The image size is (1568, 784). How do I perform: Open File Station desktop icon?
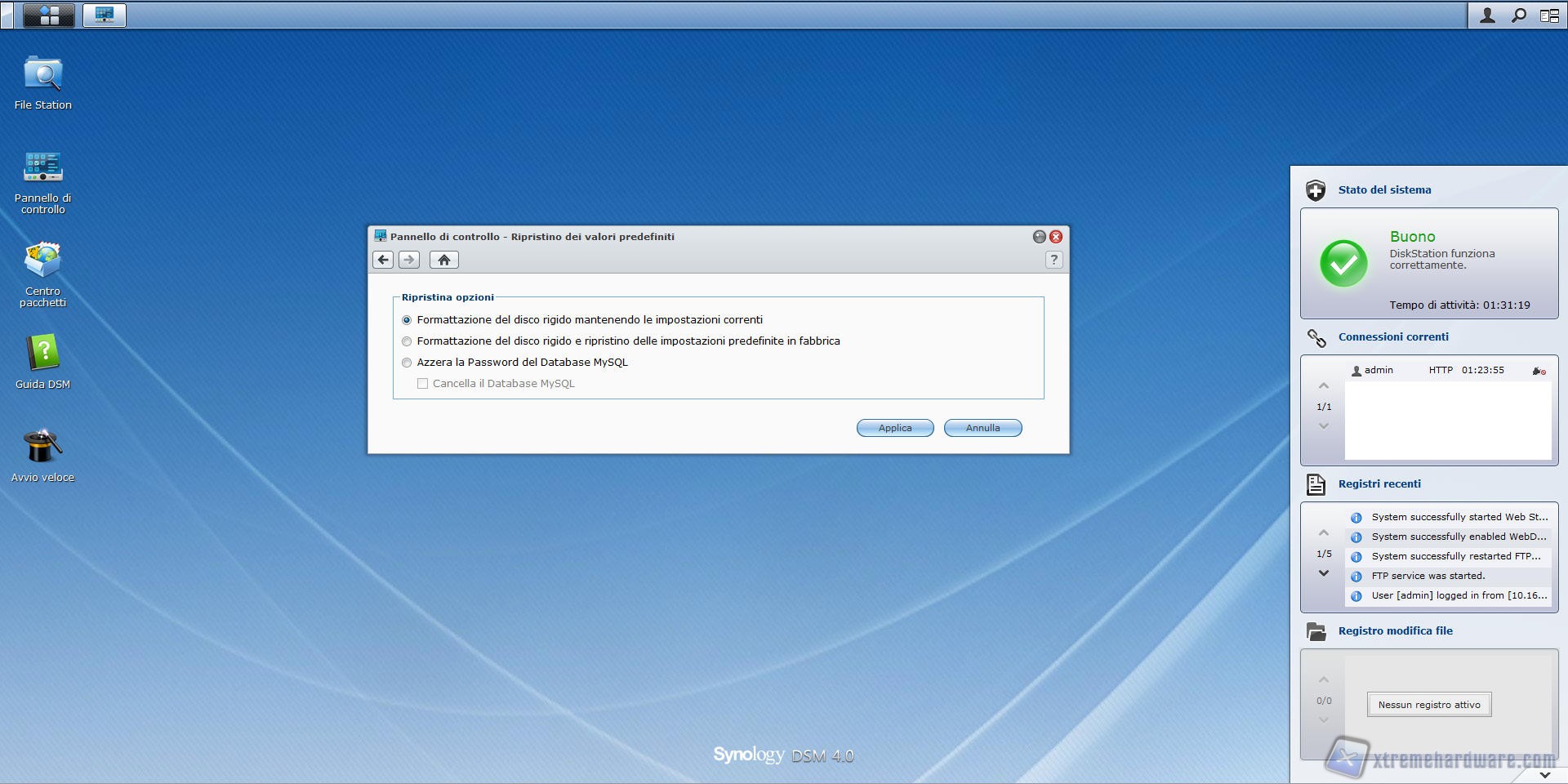(x=42, y=75)
